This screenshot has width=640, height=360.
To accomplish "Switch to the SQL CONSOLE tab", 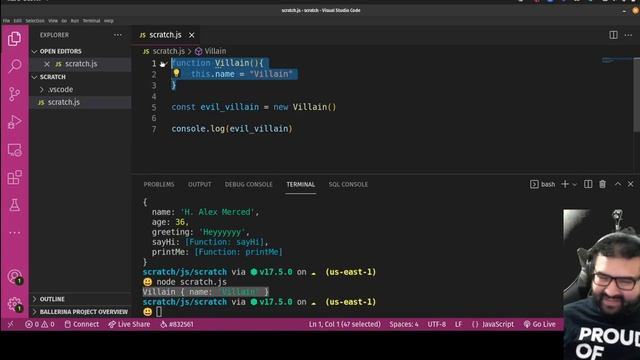I will [348, 184].
